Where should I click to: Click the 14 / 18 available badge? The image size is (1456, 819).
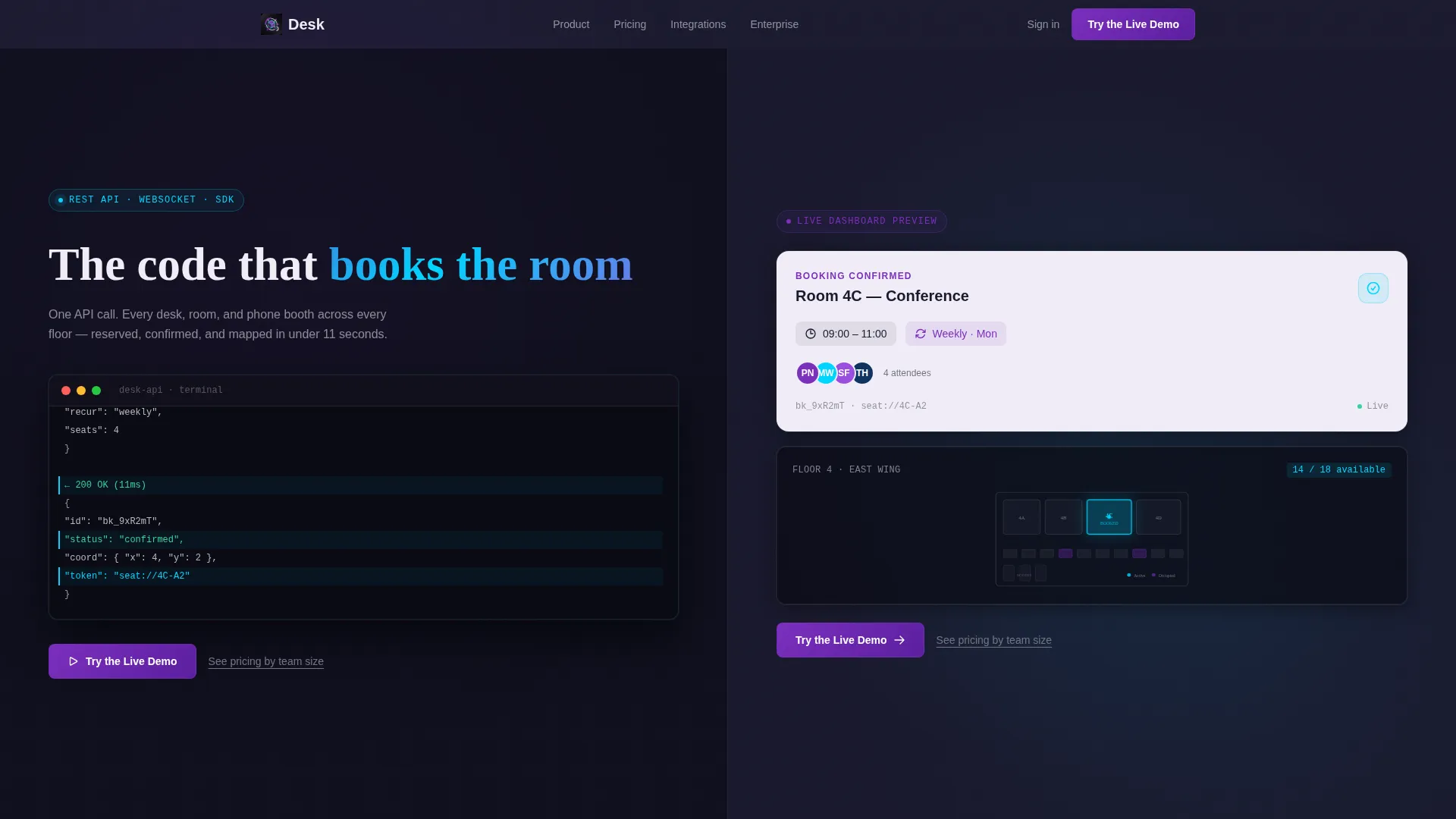1338,470
